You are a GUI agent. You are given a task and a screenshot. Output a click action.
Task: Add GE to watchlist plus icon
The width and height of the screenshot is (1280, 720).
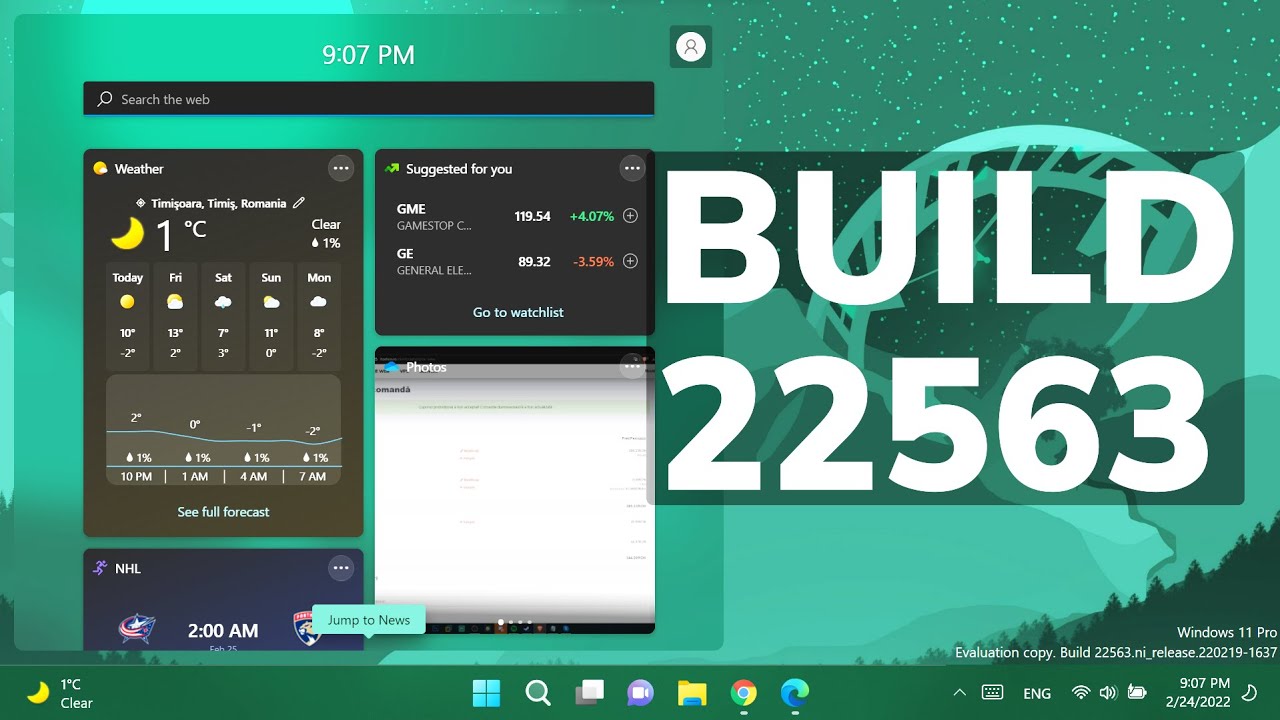(x=630, y=261)
